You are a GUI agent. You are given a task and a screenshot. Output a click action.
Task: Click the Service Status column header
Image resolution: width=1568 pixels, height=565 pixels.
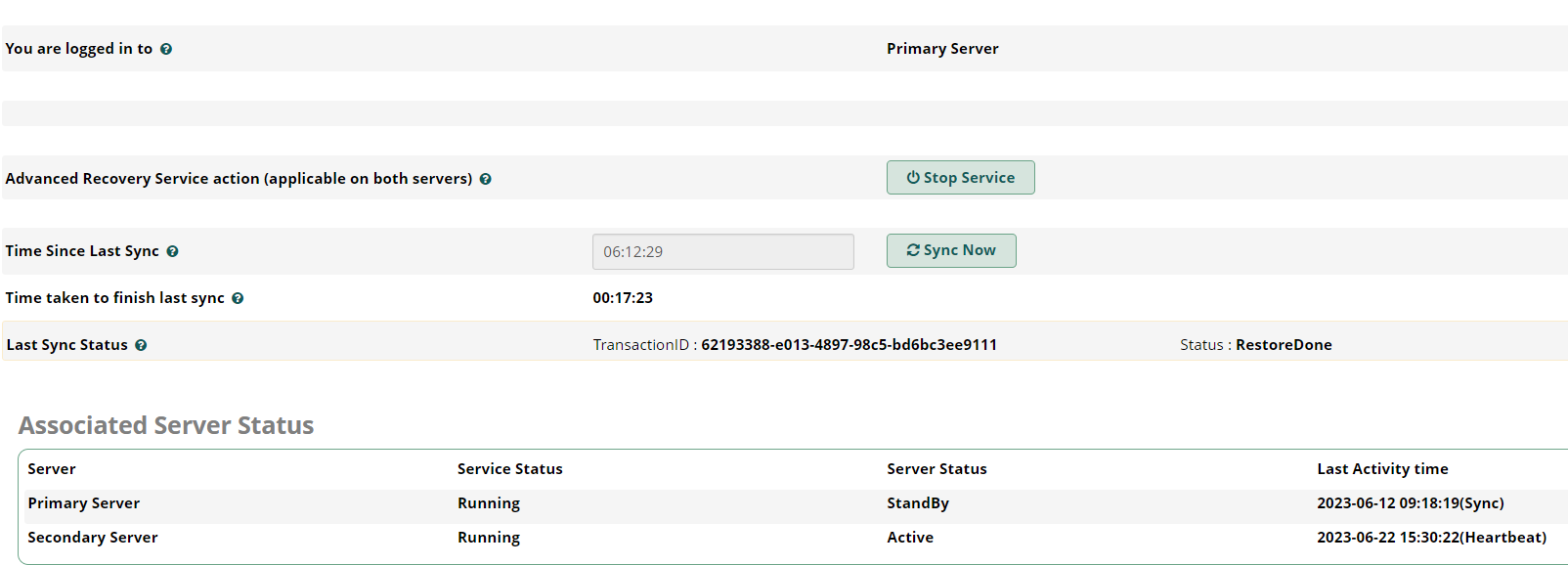pyautogui.click(x=510, y=469)
